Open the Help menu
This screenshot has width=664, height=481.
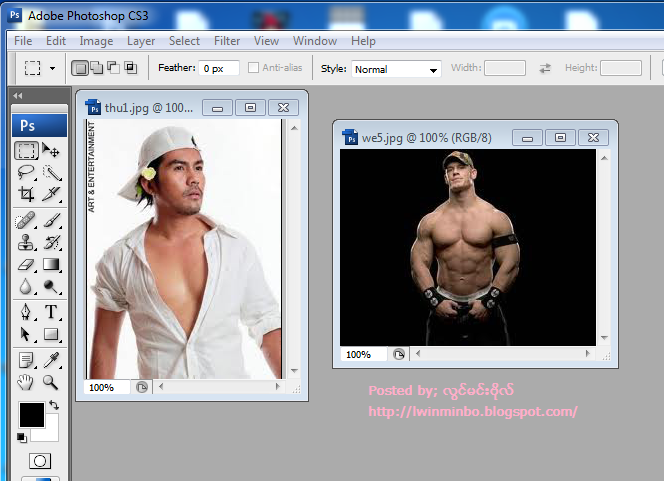coord(363,41)
